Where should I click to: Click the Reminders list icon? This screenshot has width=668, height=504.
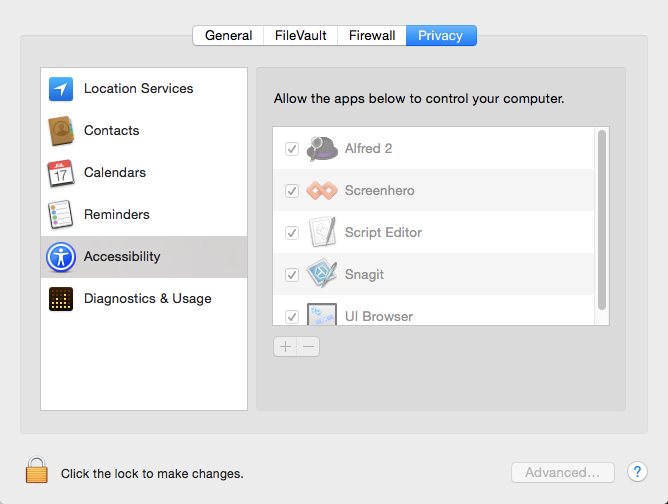[60, 214]
